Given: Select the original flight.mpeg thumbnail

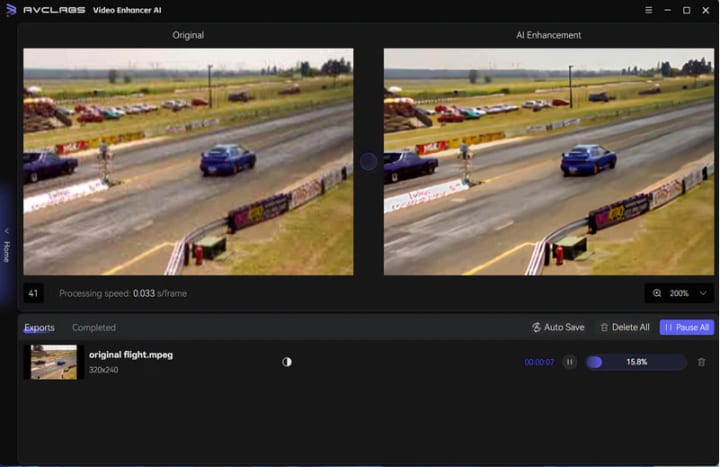Looking at the screenshot, I should coord(54,362).
